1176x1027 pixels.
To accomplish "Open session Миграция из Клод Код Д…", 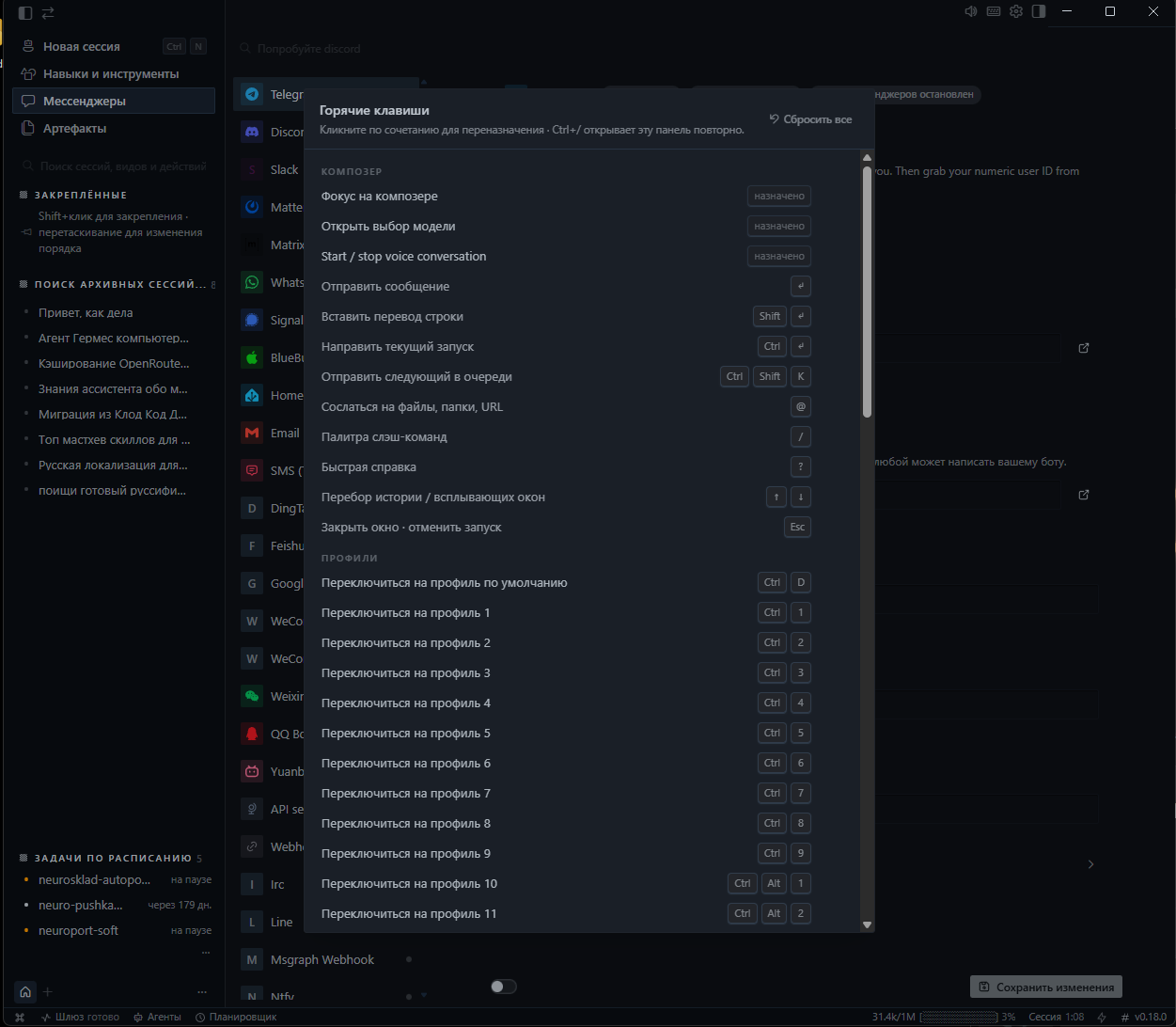I will pyautogui.click(x=114, y=414).
